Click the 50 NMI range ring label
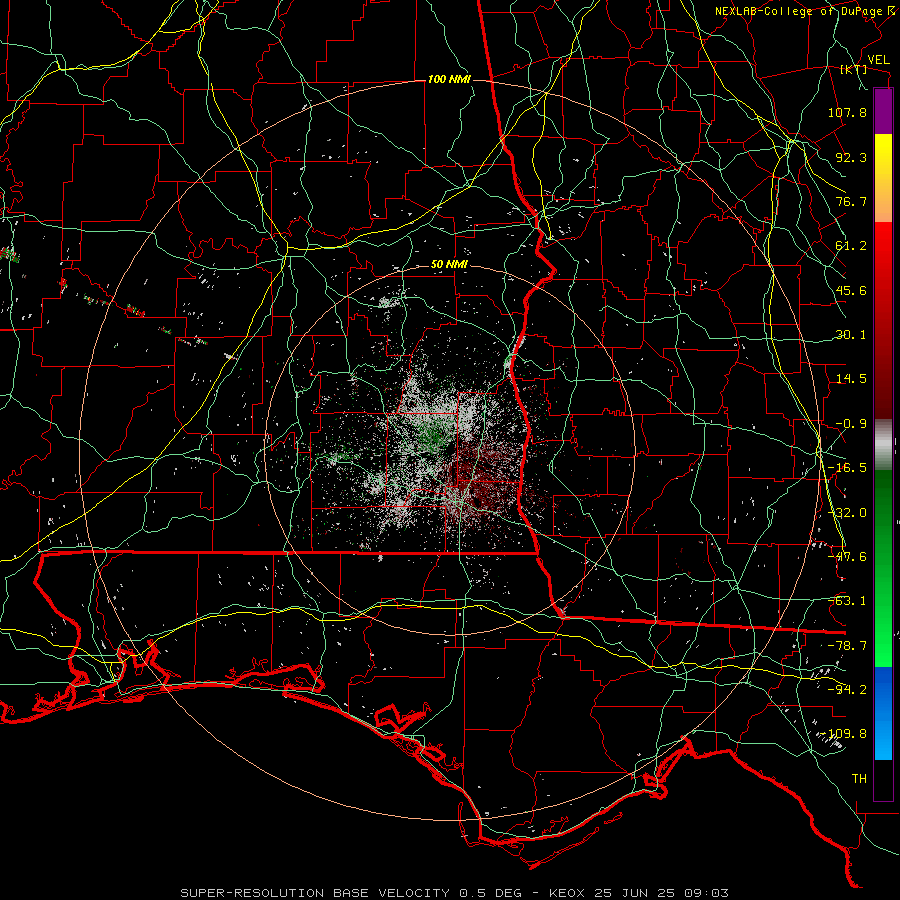Viewport: 900px width, 900px height. coord(449,265)
